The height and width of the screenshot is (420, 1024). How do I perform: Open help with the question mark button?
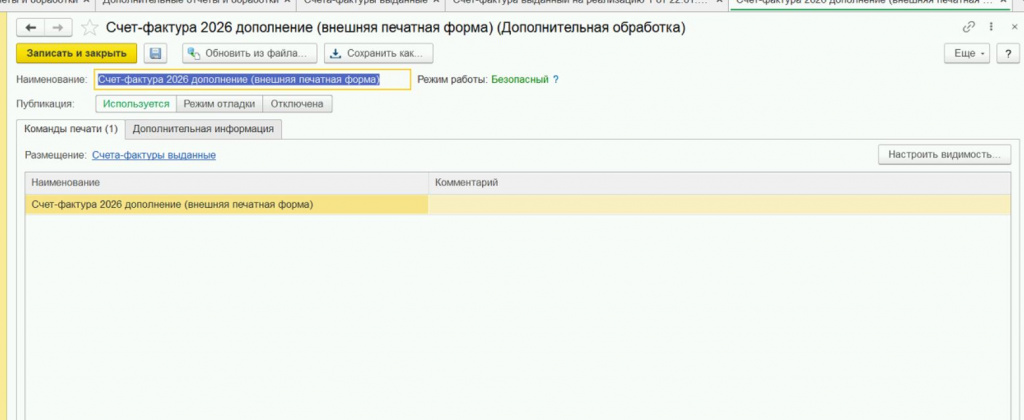coord(1008,54)
